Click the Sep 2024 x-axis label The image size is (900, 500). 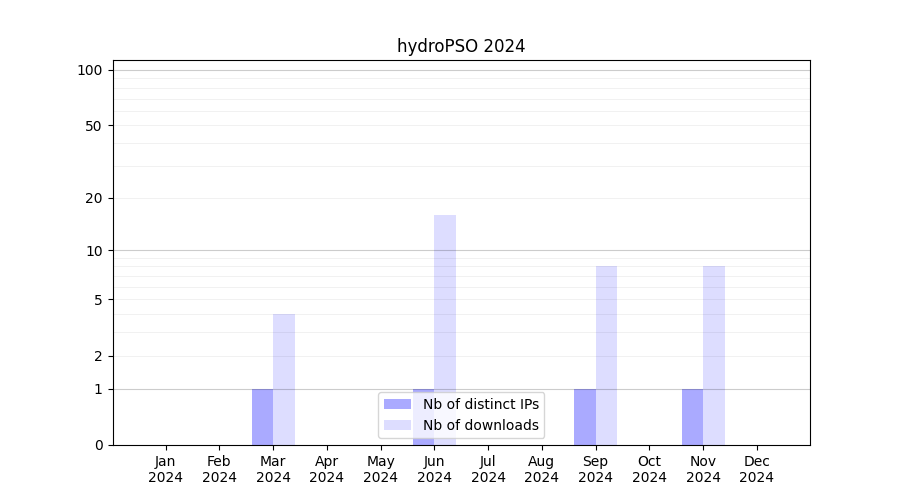click(x=596, y=469)
